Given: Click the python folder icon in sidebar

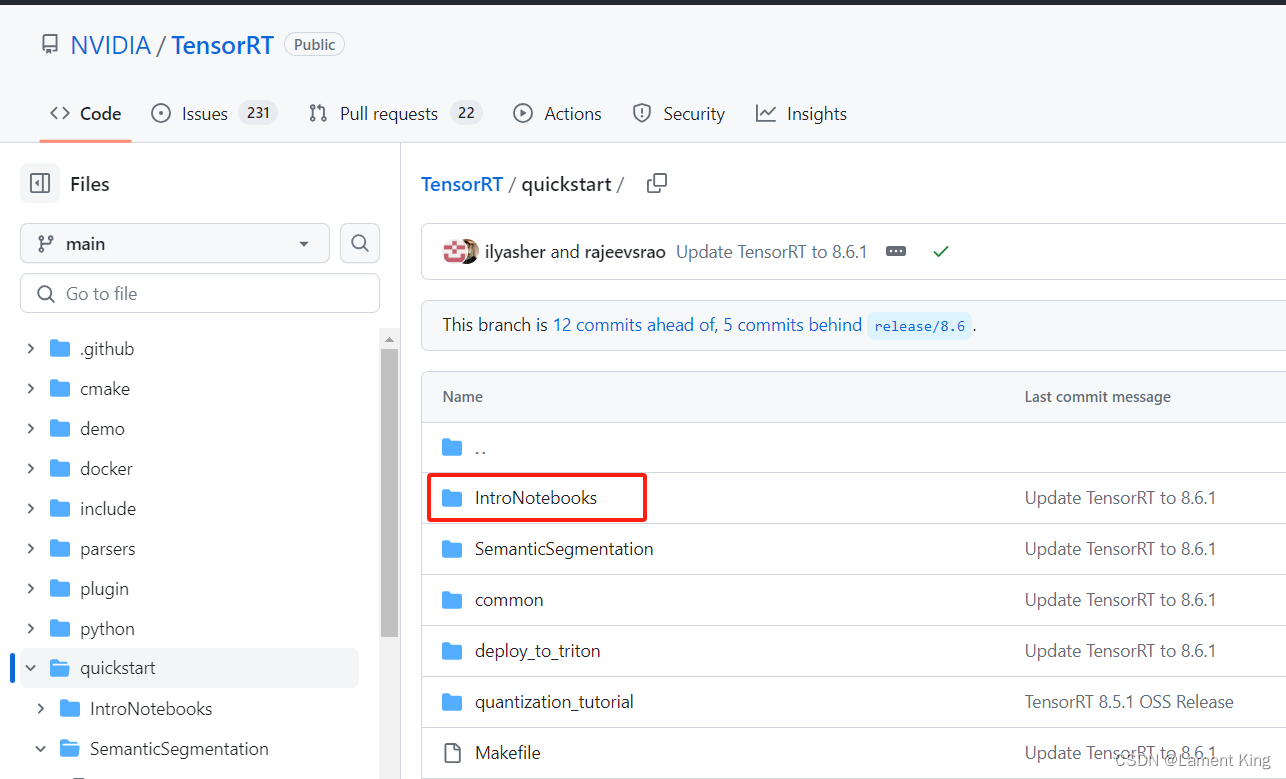Looking at the screenshot, I should point(60,629).
